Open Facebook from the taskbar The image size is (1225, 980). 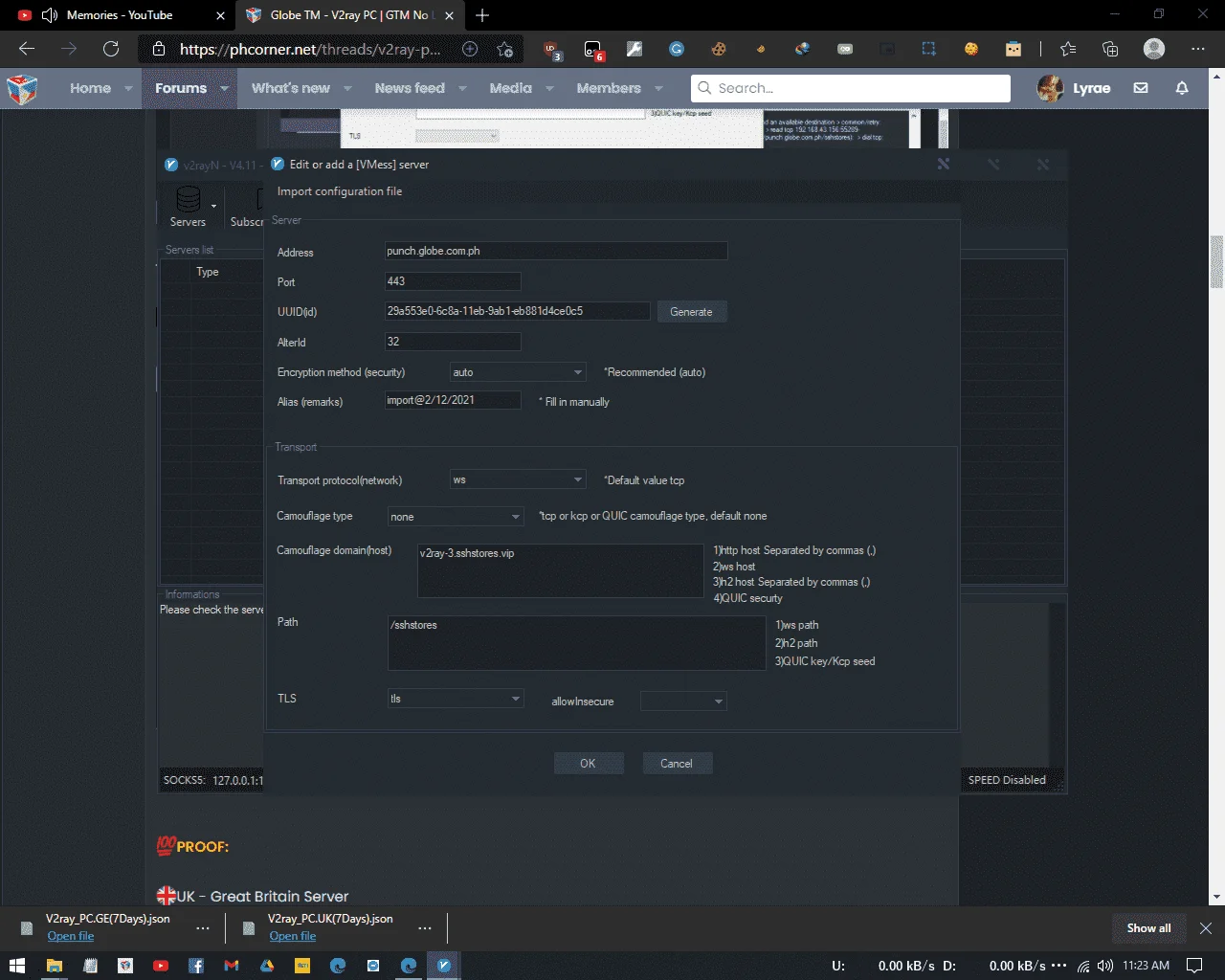(x=196, y=966)
